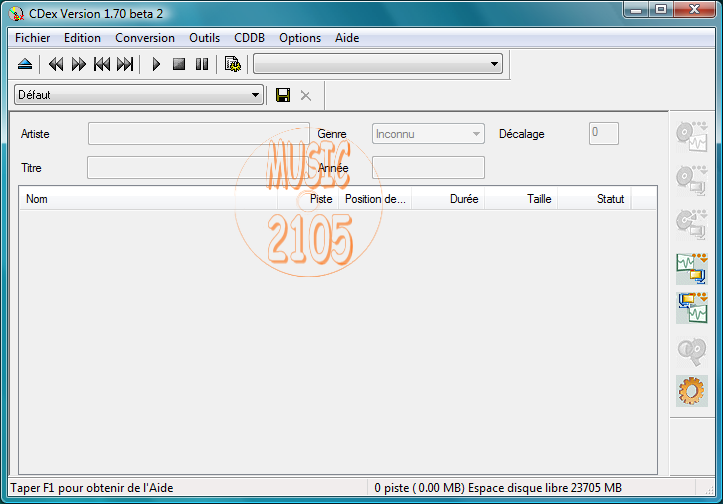Jump to the previous track
The width and height of the screenshot is (723, 504).
point(102,64)
